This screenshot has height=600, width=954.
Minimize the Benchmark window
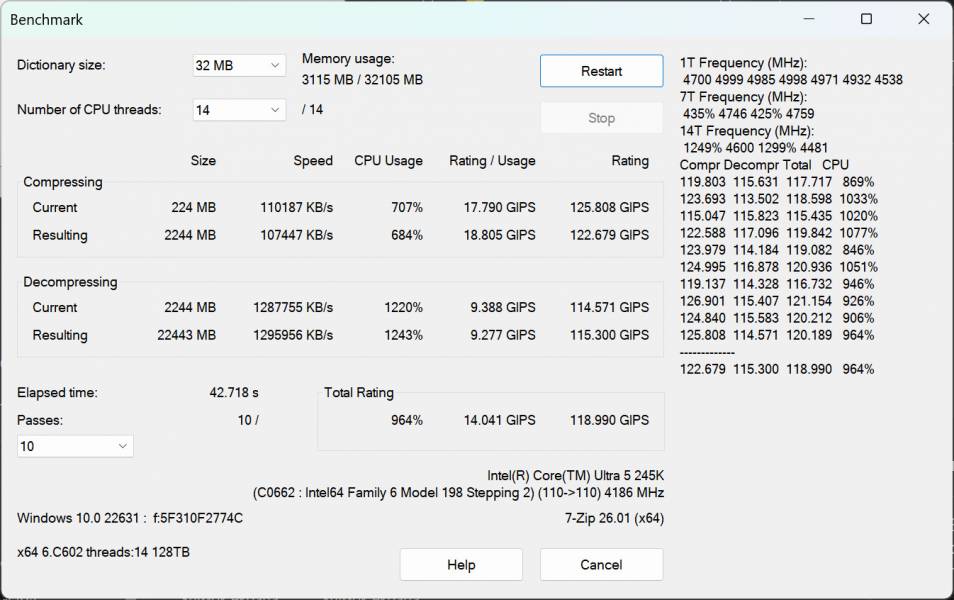pos(809,19)
